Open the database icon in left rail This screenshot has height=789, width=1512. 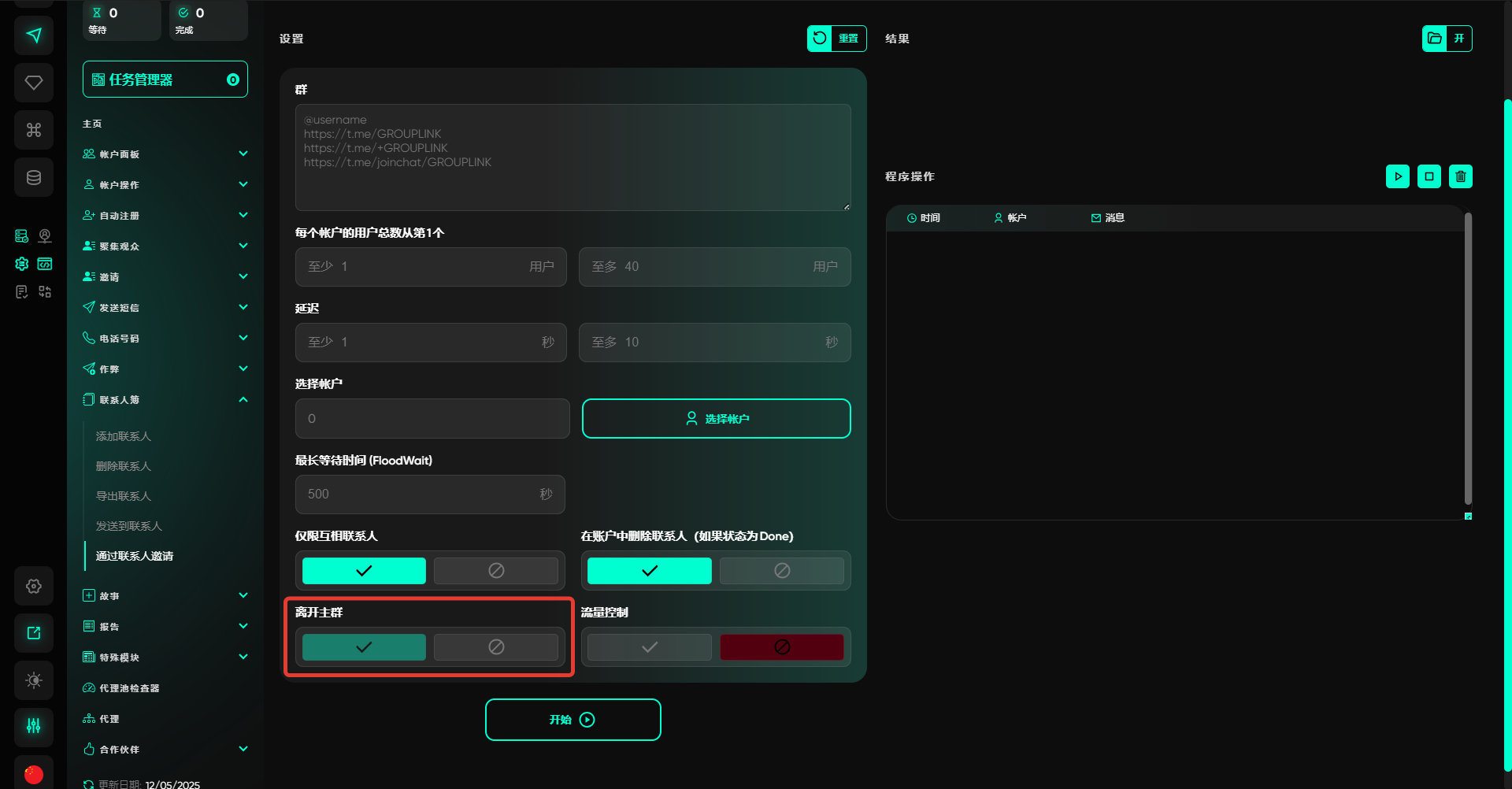[34, 177]
